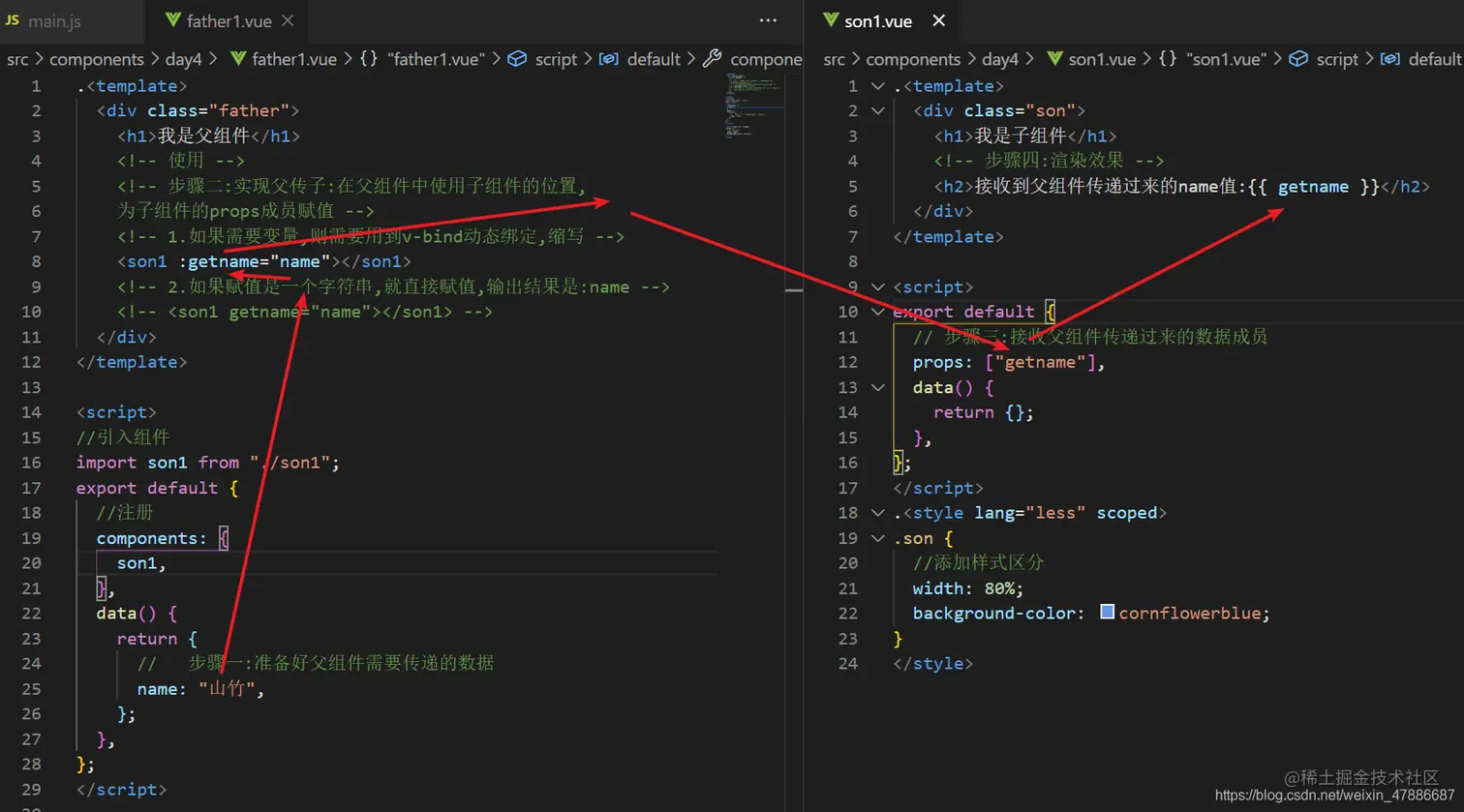Viewport: 1464px width, 812px height.
Task: Click '{{ getname }}' interpolation in son1.vue
Action: click(1313, 186)
